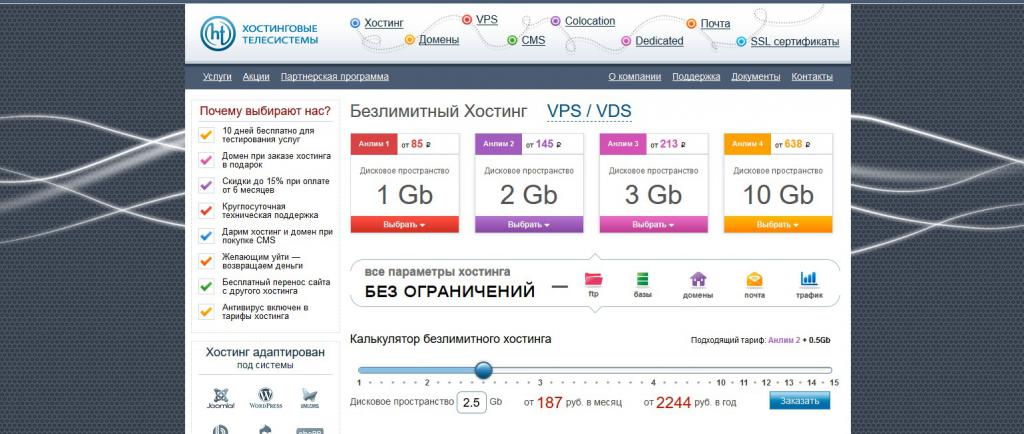Click the 10 Gb disk space text
This screenshot has height=434, width=1024.
(x=778, y=194)
